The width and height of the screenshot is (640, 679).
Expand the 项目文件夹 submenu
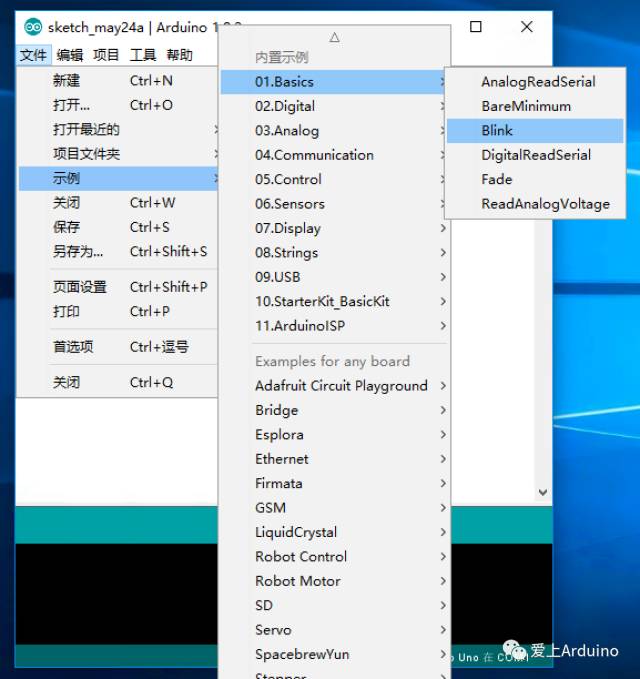pos(118,154)
